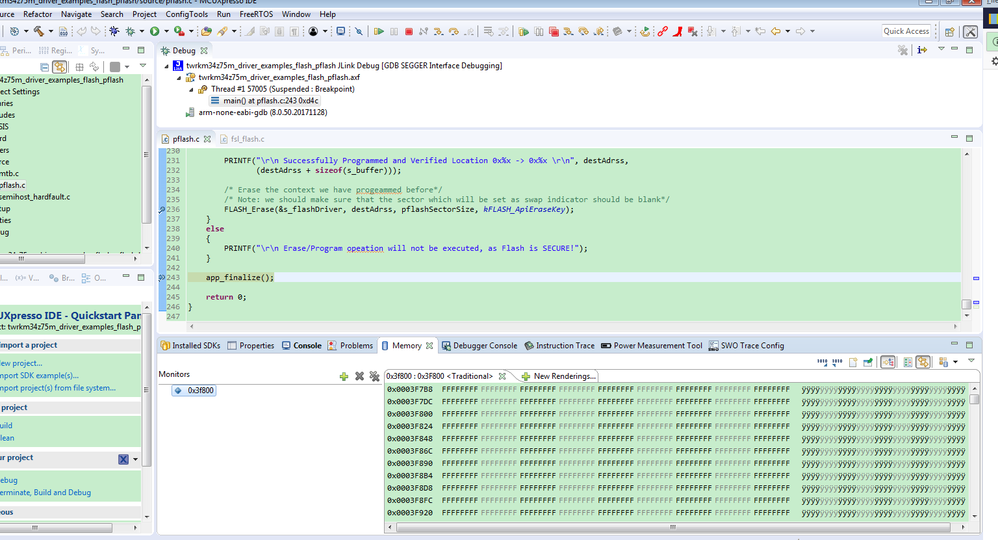Close the Memory tab
This screenshot has width=998, height=540.
pyautogui.click(x=430, y=346)
